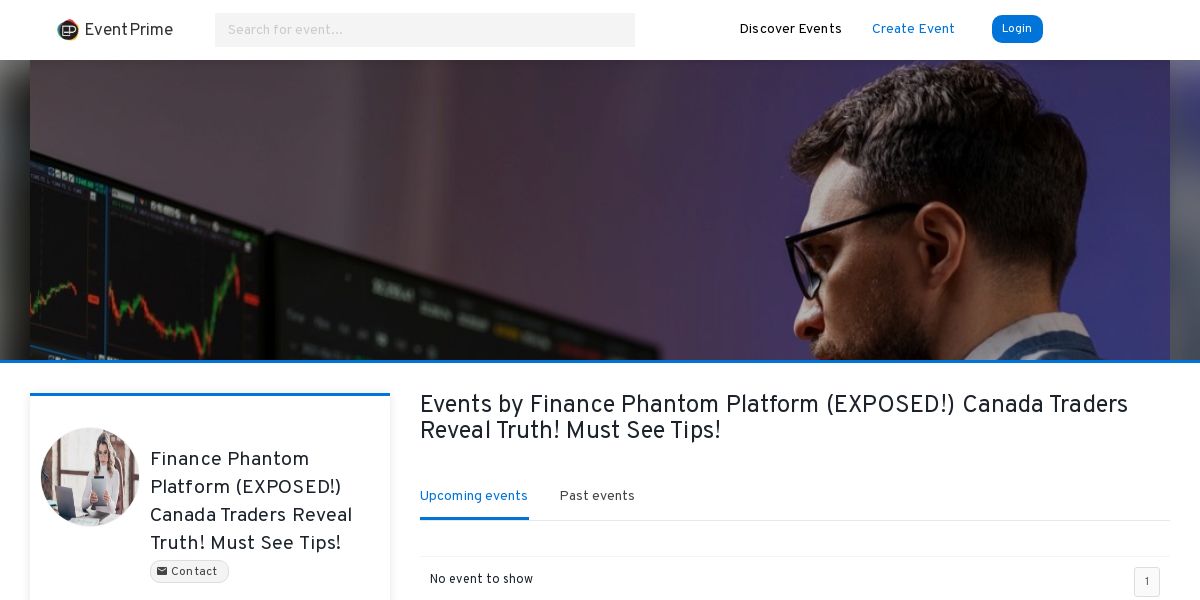Click the Contact button label
The height and width of the screenshot is (600, 1200).
pos(194,572)
